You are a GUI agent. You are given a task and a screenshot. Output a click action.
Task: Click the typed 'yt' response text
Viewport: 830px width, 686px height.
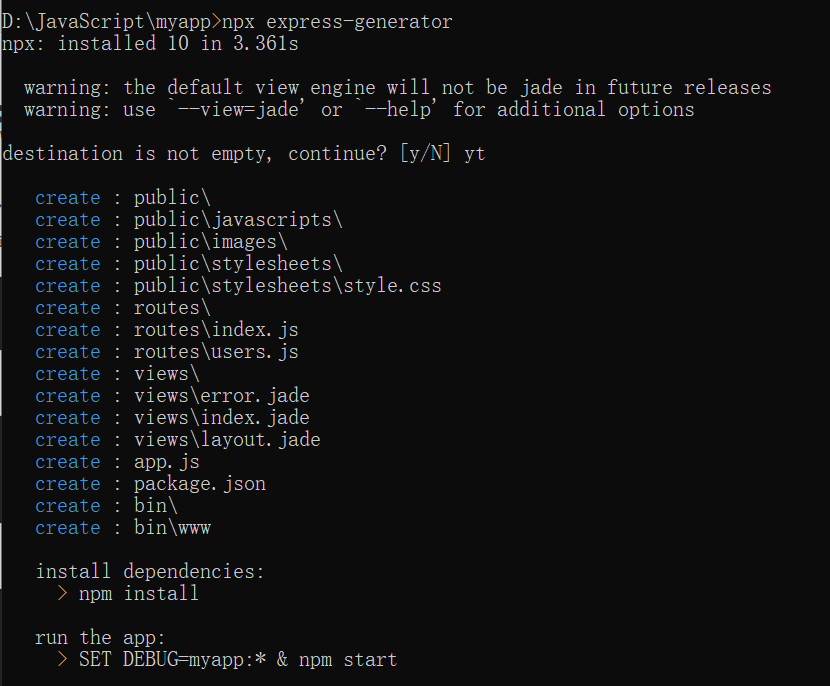pyautogui.click(x=475, y=153)
